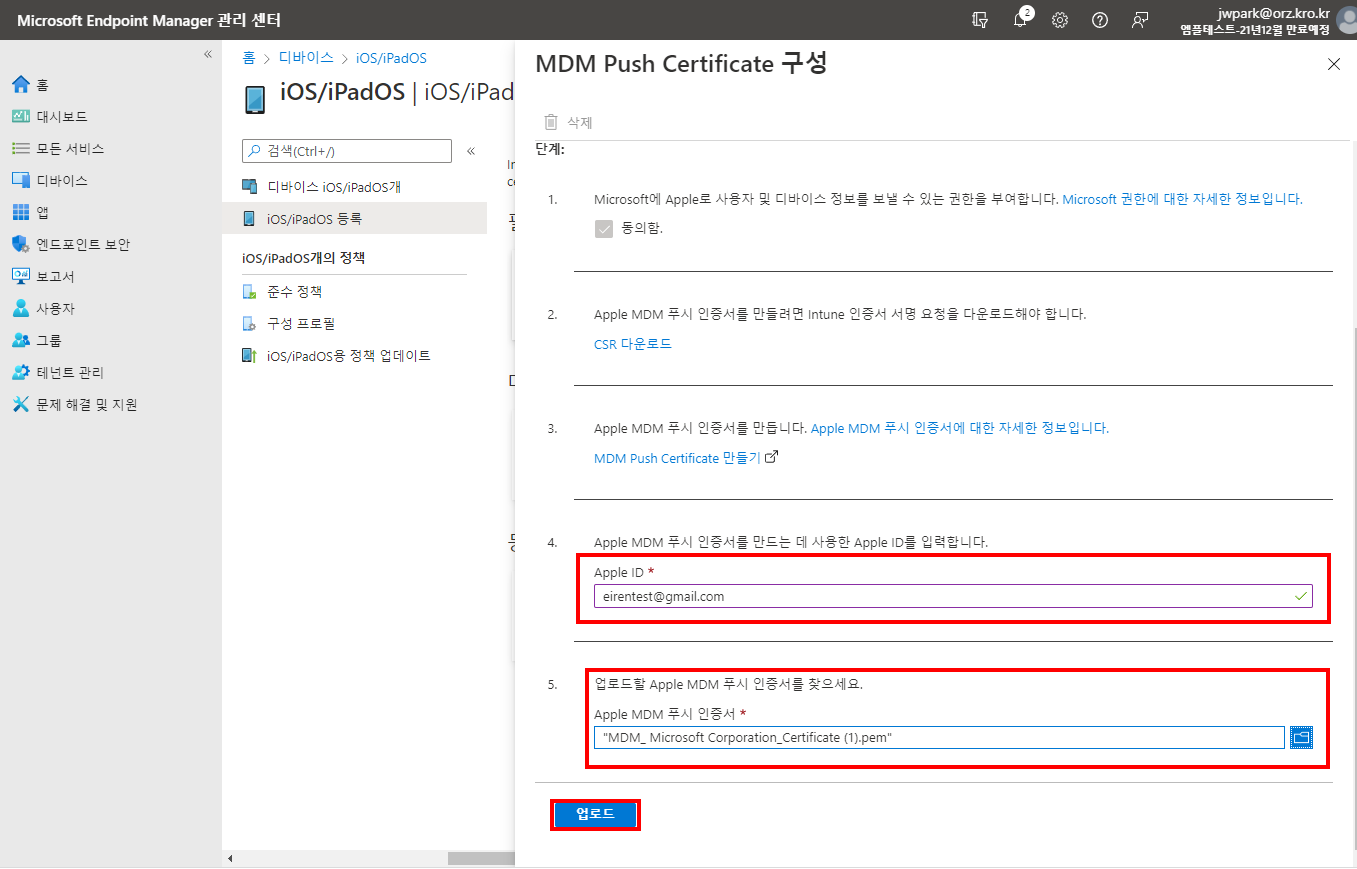The height and width of the screenshot is (869, 1357).
Task: Select iOS/iPadOS 등록 menu item
Action: click(354, 218)
